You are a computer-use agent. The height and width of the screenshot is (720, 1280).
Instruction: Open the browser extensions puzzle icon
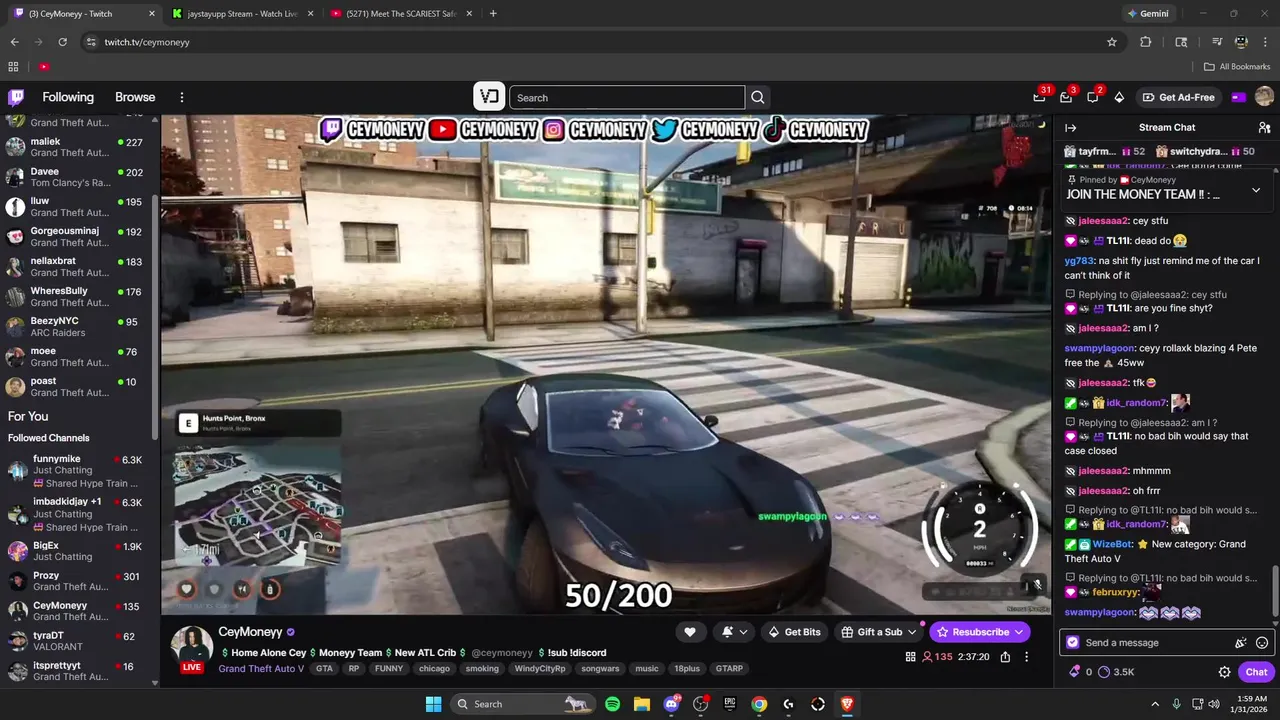coord(1146,42)
